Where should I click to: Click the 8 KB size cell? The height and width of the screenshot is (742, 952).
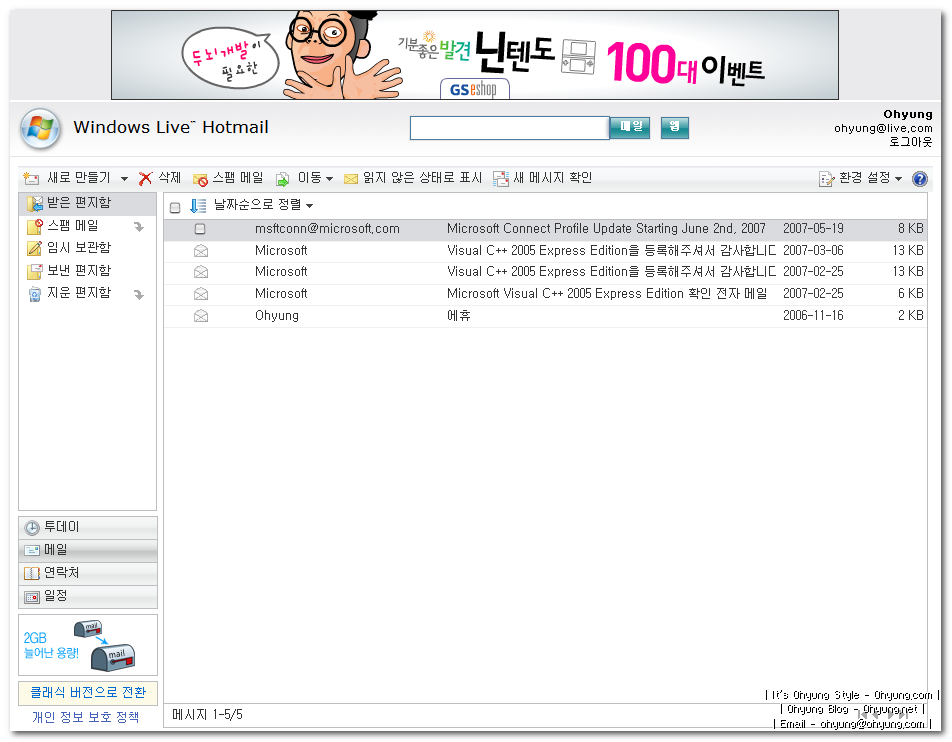pos(911,229)
